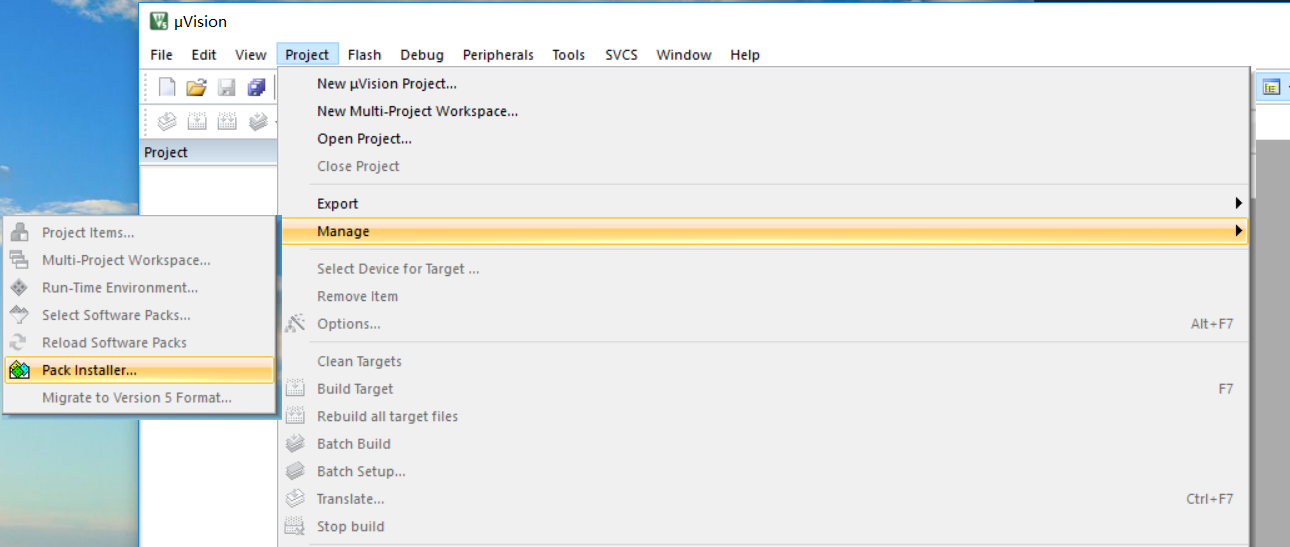Select Batch Setup... entry
This screenshot has width=1290, height=547.
click(765, 471)
